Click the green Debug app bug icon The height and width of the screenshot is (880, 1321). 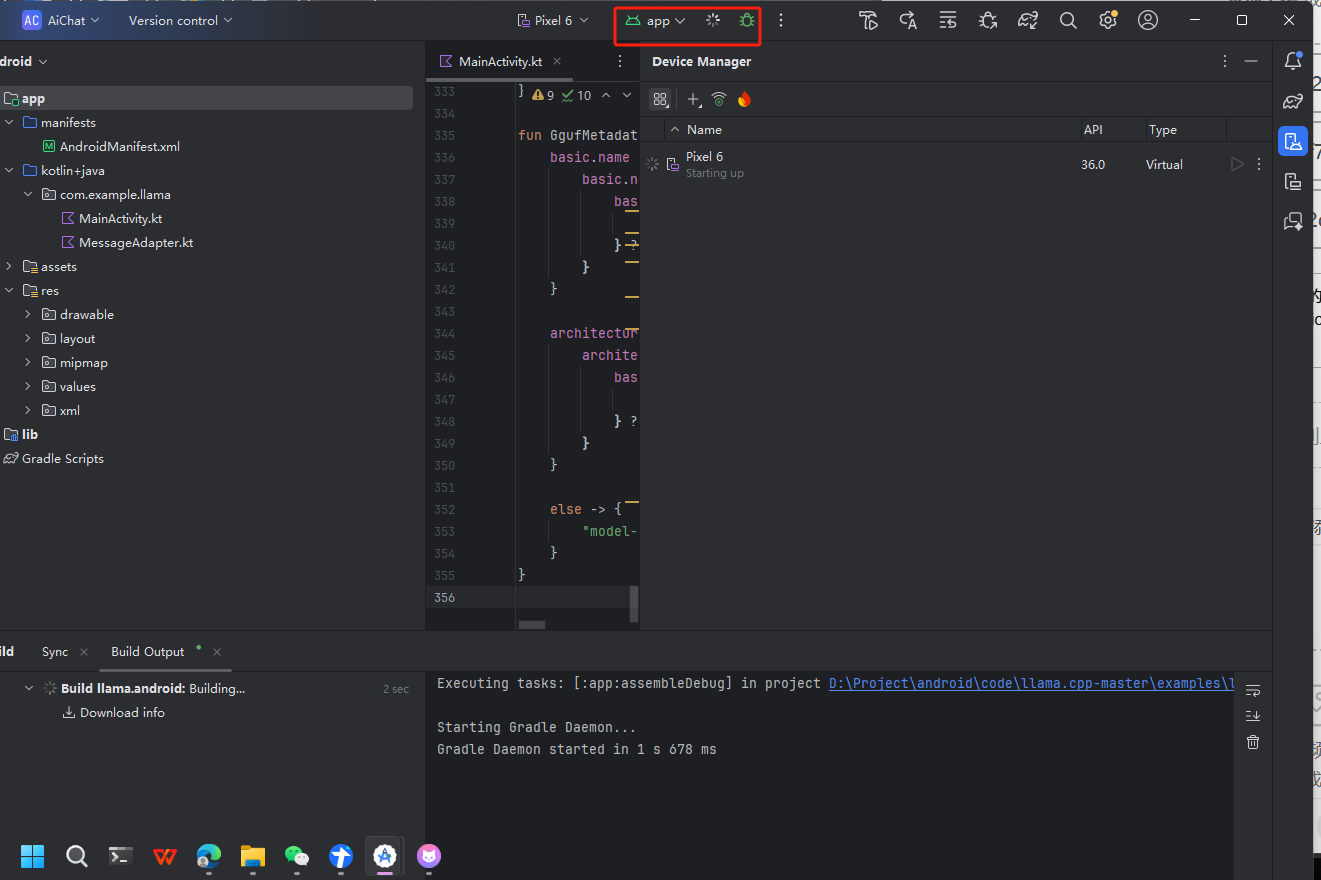746,20
